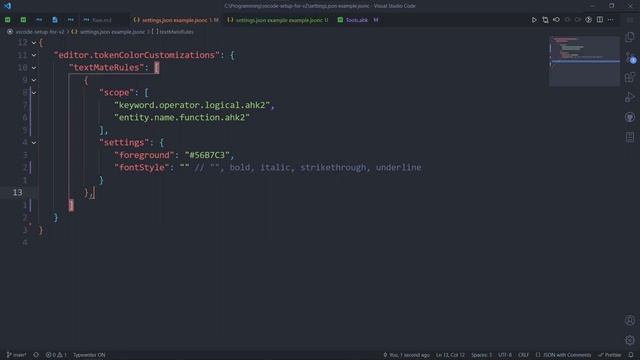
Task: Open the Accounts menu icon
Action: tap(630, 320)
